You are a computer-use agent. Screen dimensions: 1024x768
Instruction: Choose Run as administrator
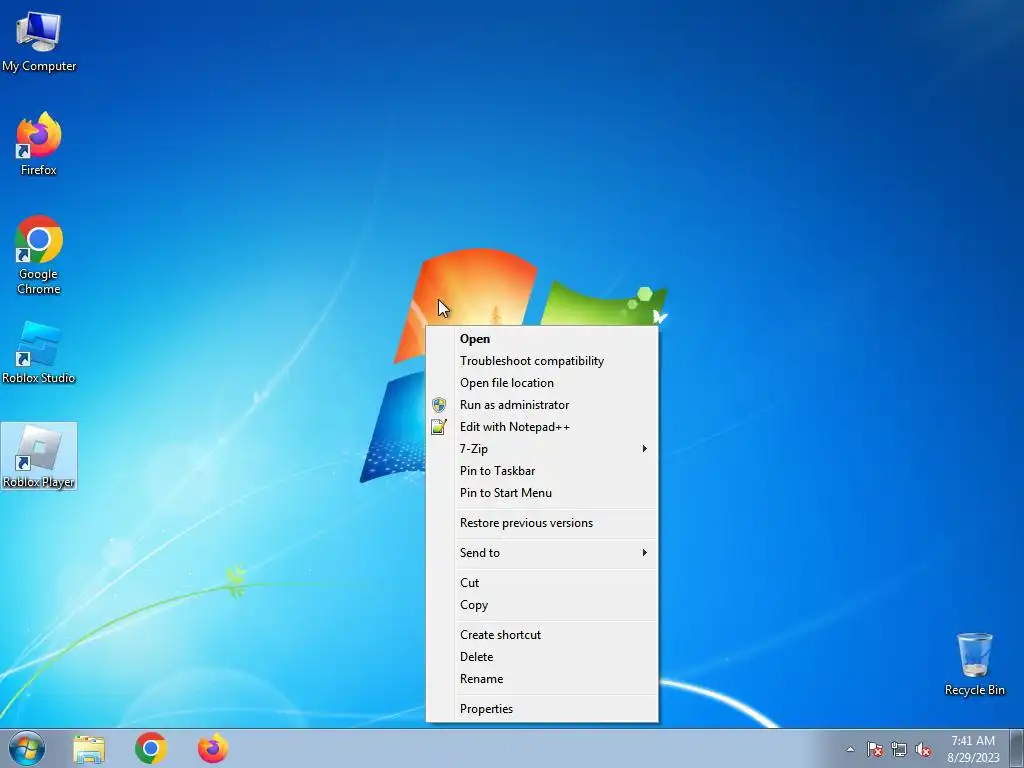pos(543,405)
